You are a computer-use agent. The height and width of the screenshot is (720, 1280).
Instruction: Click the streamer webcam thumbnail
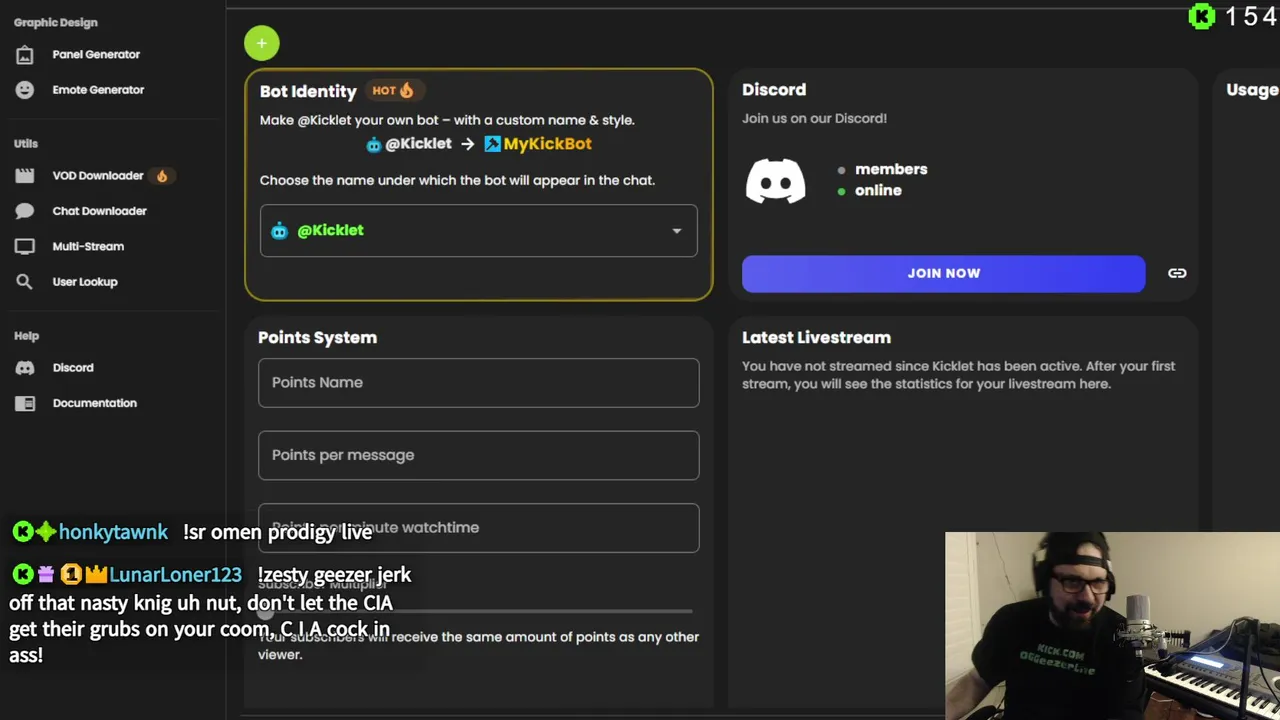1112,626
